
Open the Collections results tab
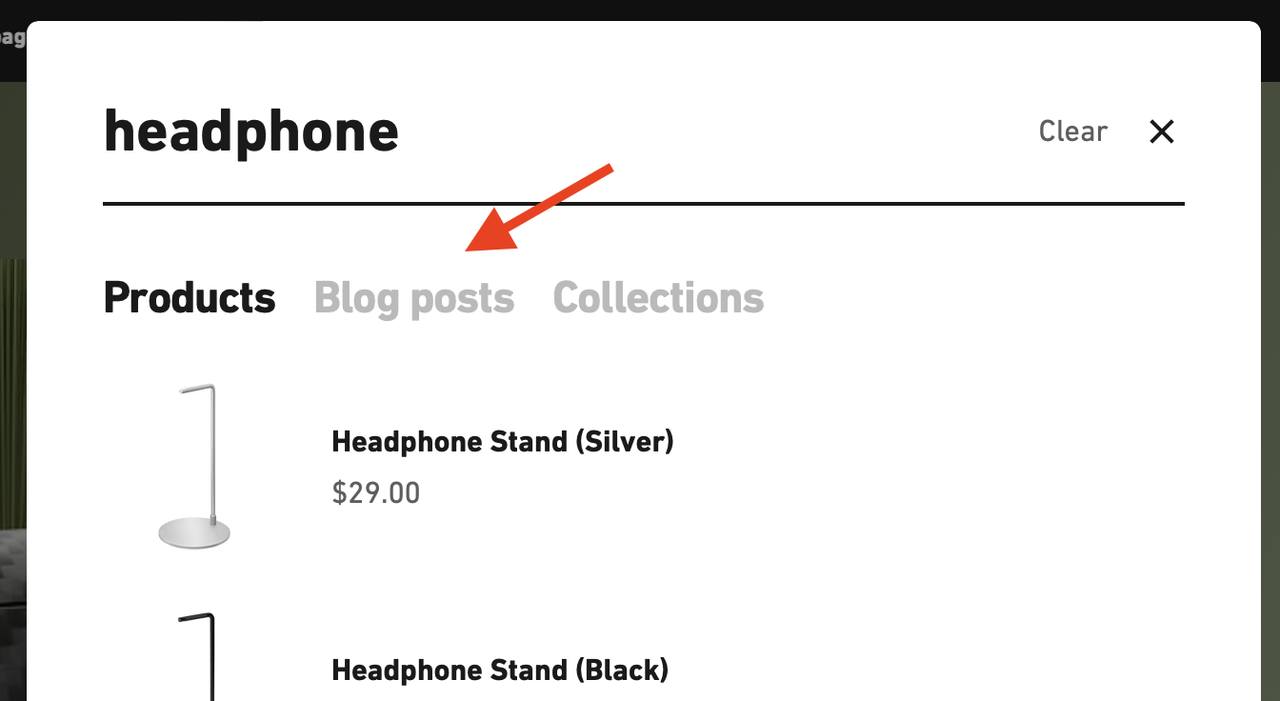658,298
